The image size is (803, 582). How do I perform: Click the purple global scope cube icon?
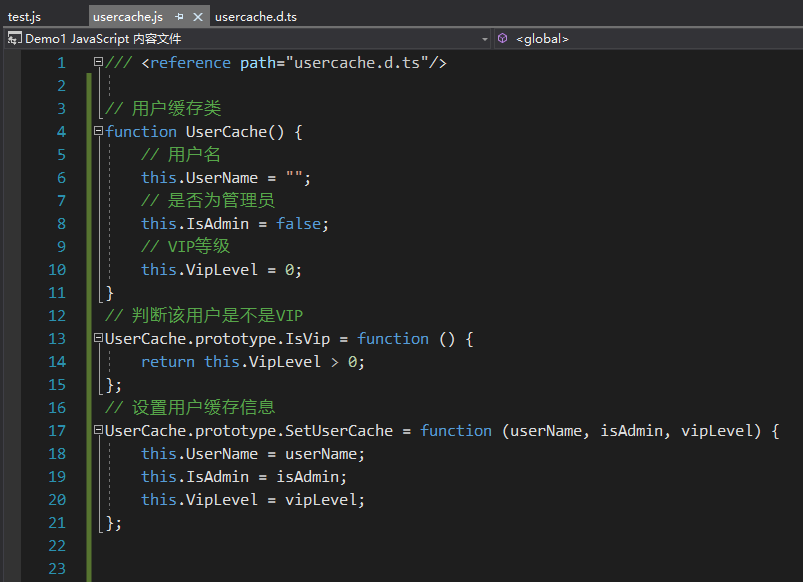(503, 38)
